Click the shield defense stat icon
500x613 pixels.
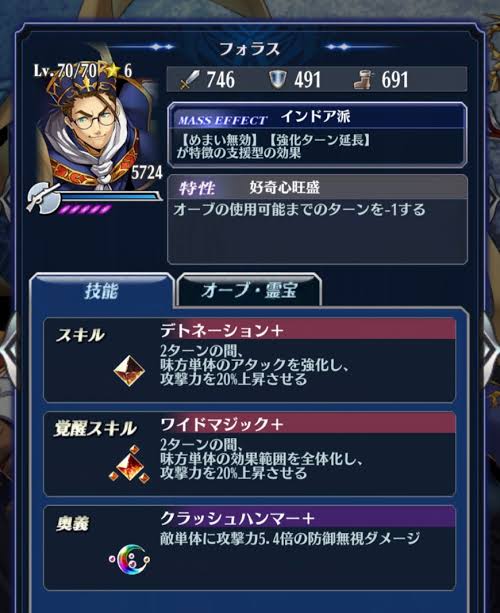pos(277,79)
